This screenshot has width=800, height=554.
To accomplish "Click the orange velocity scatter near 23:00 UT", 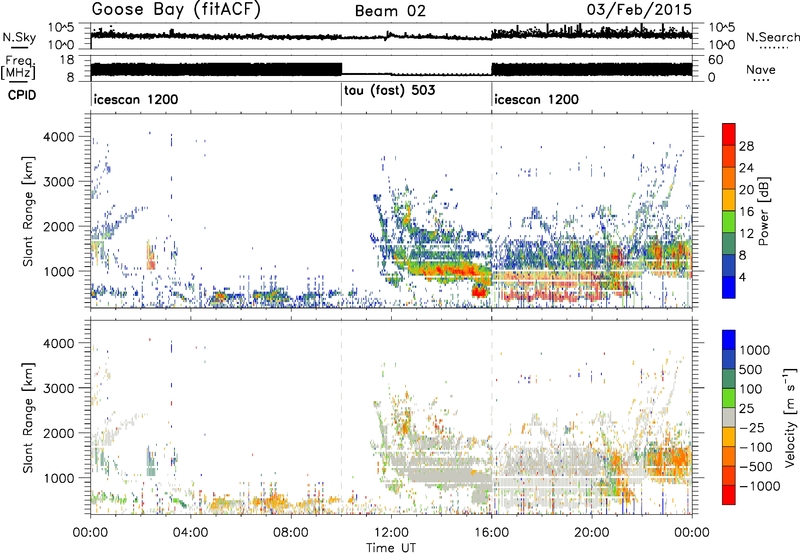I will pyautogui.click(x=668, y=464).
